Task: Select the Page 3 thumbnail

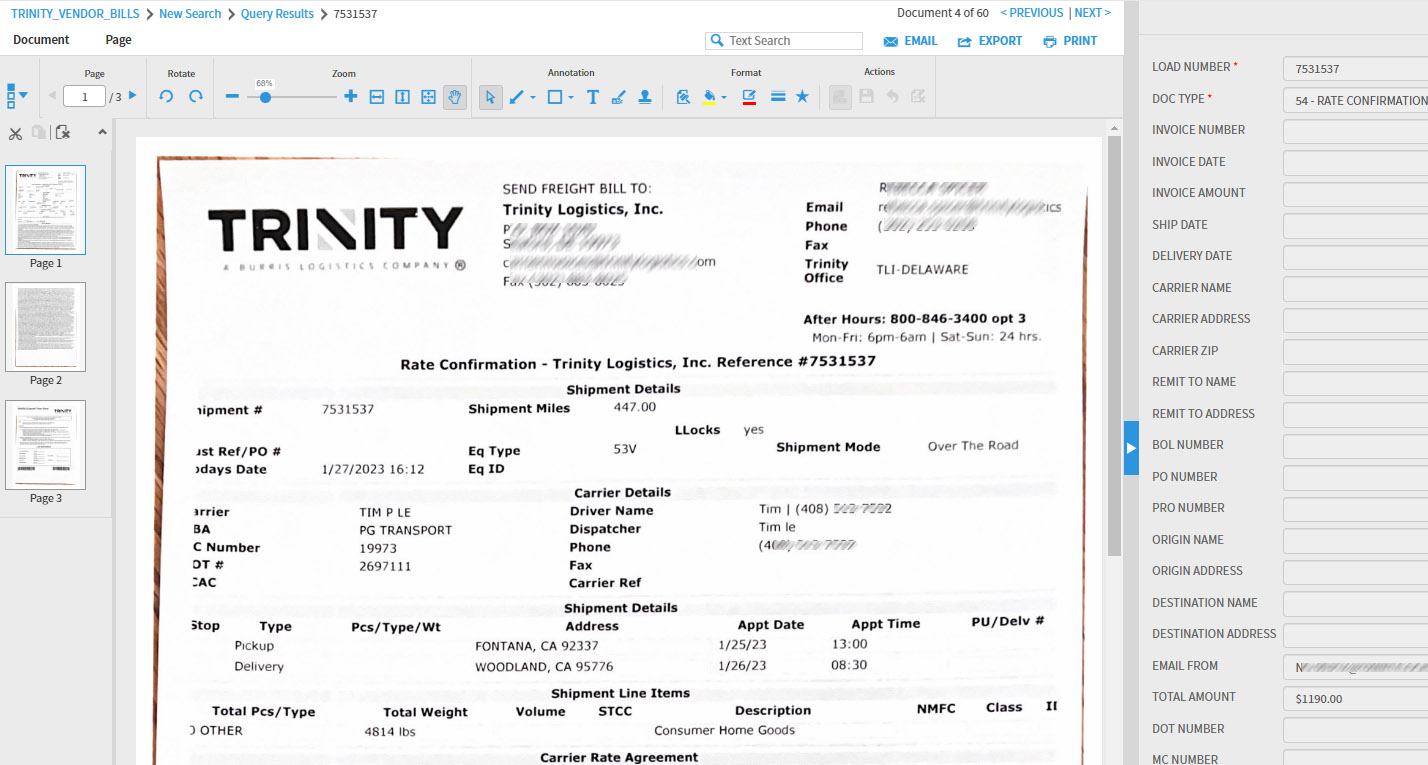Action: point(45,445)
